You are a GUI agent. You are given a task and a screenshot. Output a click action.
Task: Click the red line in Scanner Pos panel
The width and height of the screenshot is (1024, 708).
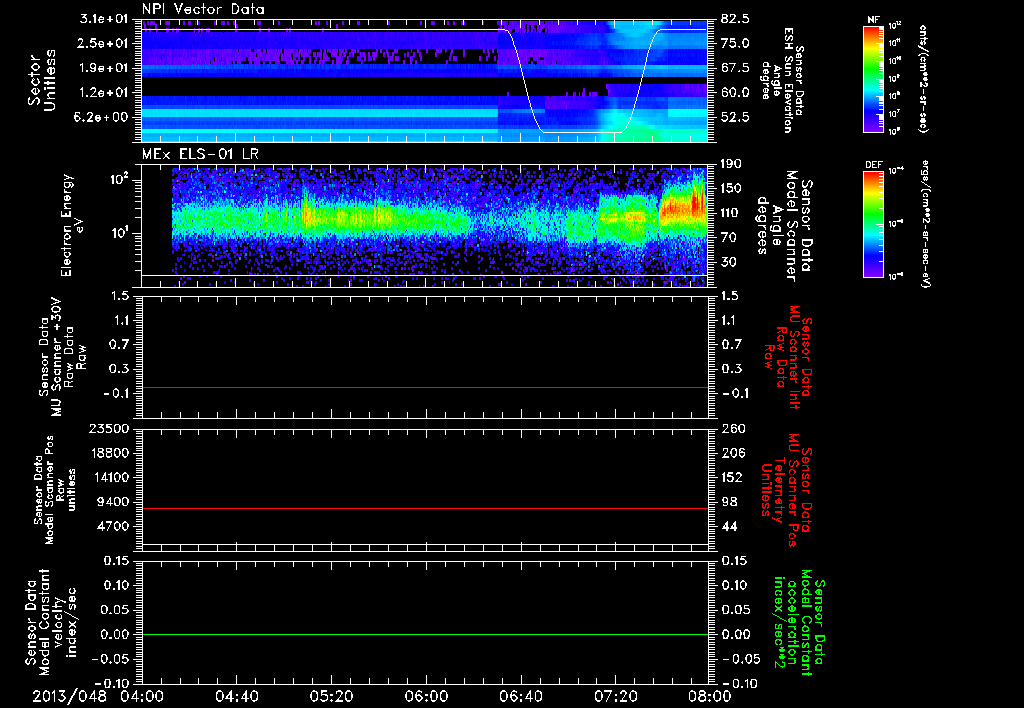[x=425, y=508]
